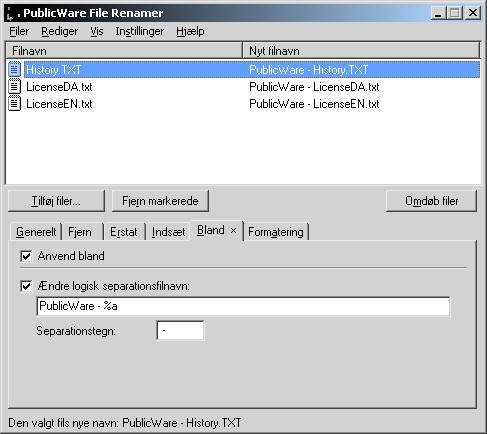Image resolution: width=487 pixels, height=434 pixels.
Task: Uncheck the Anvend bland checkbox
Action: 26,256
